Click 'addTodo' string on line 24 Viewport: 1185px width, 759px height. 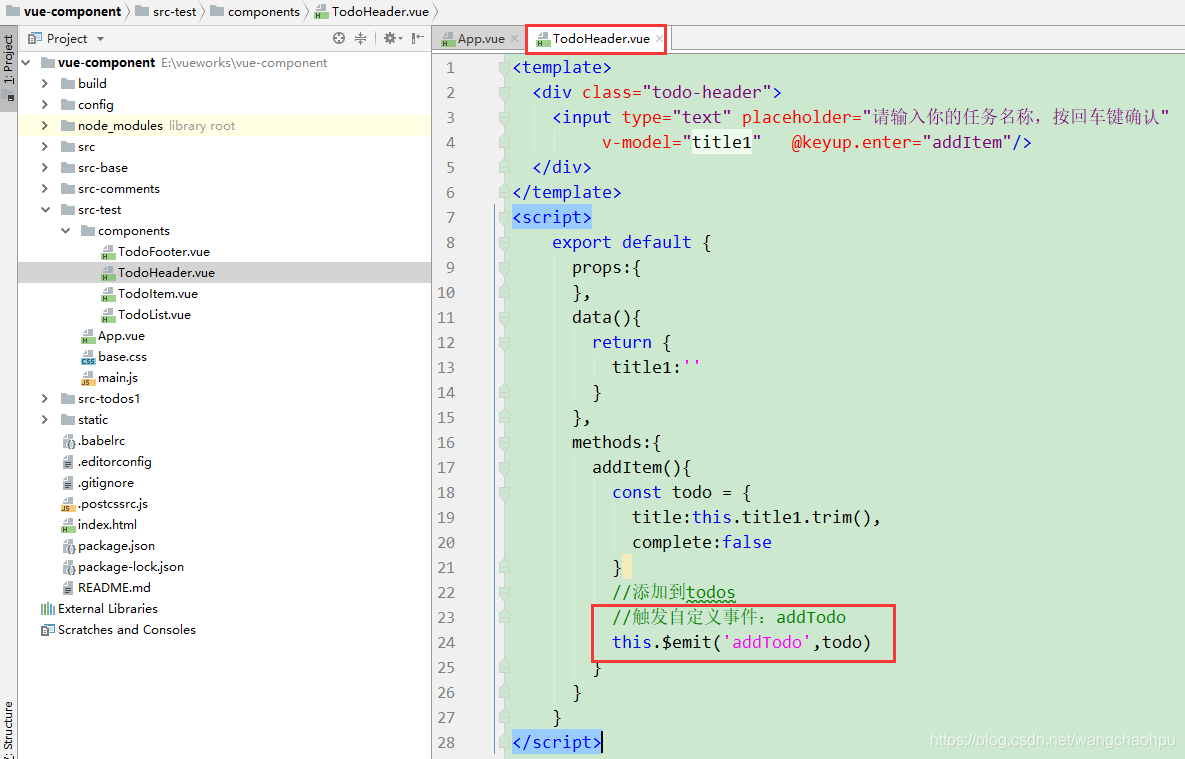point(766,643)
